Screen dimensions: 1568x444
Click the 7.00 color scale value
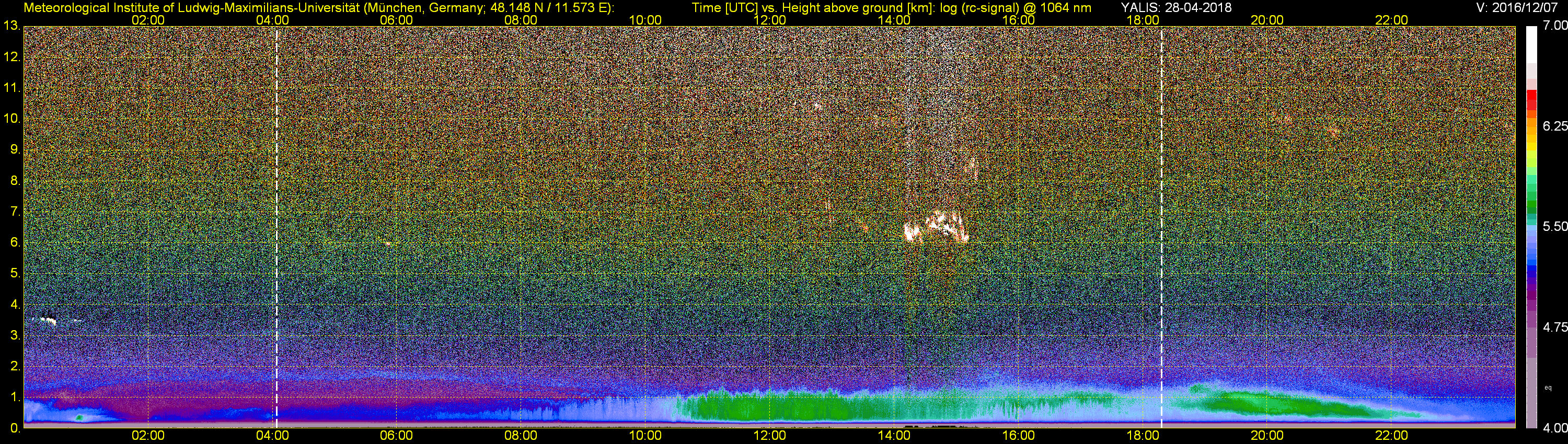(x=1555, y=26)
